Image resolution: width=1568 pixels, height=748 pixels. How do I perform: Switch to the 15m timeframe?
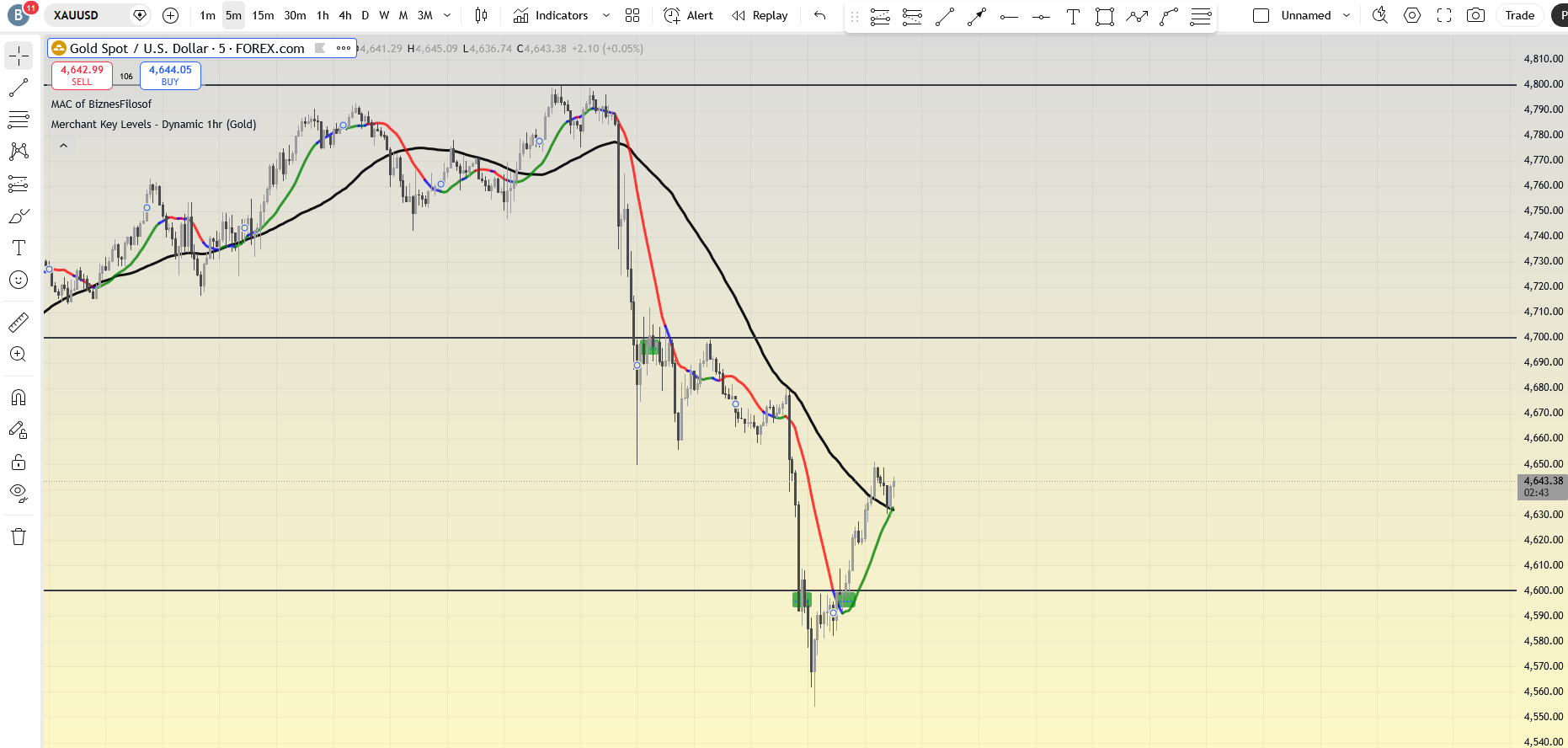tap(263, 15)
